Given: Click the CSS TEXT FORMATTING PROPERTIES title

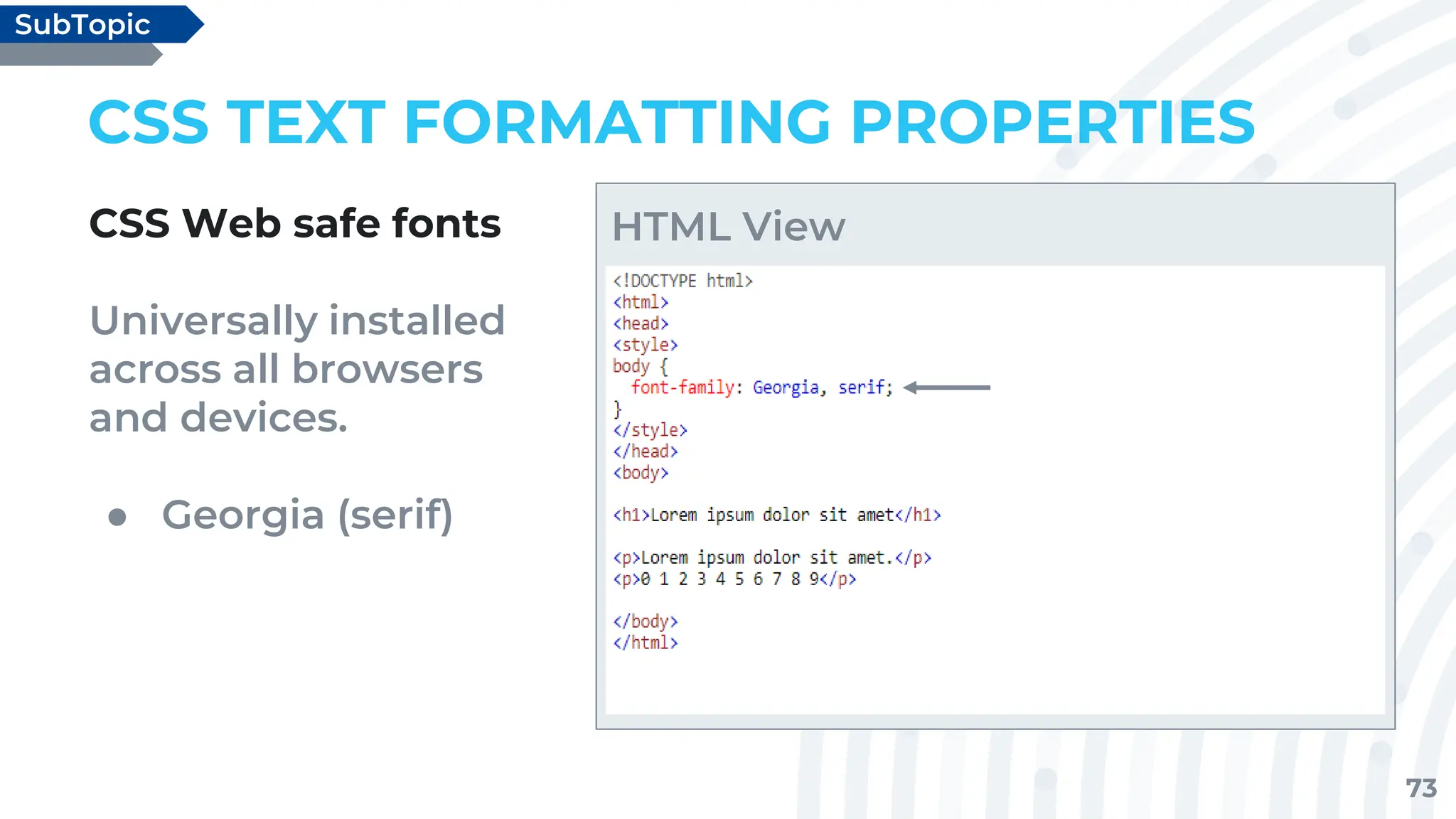Looking at the screenshot, I should (x=671, y=122).
